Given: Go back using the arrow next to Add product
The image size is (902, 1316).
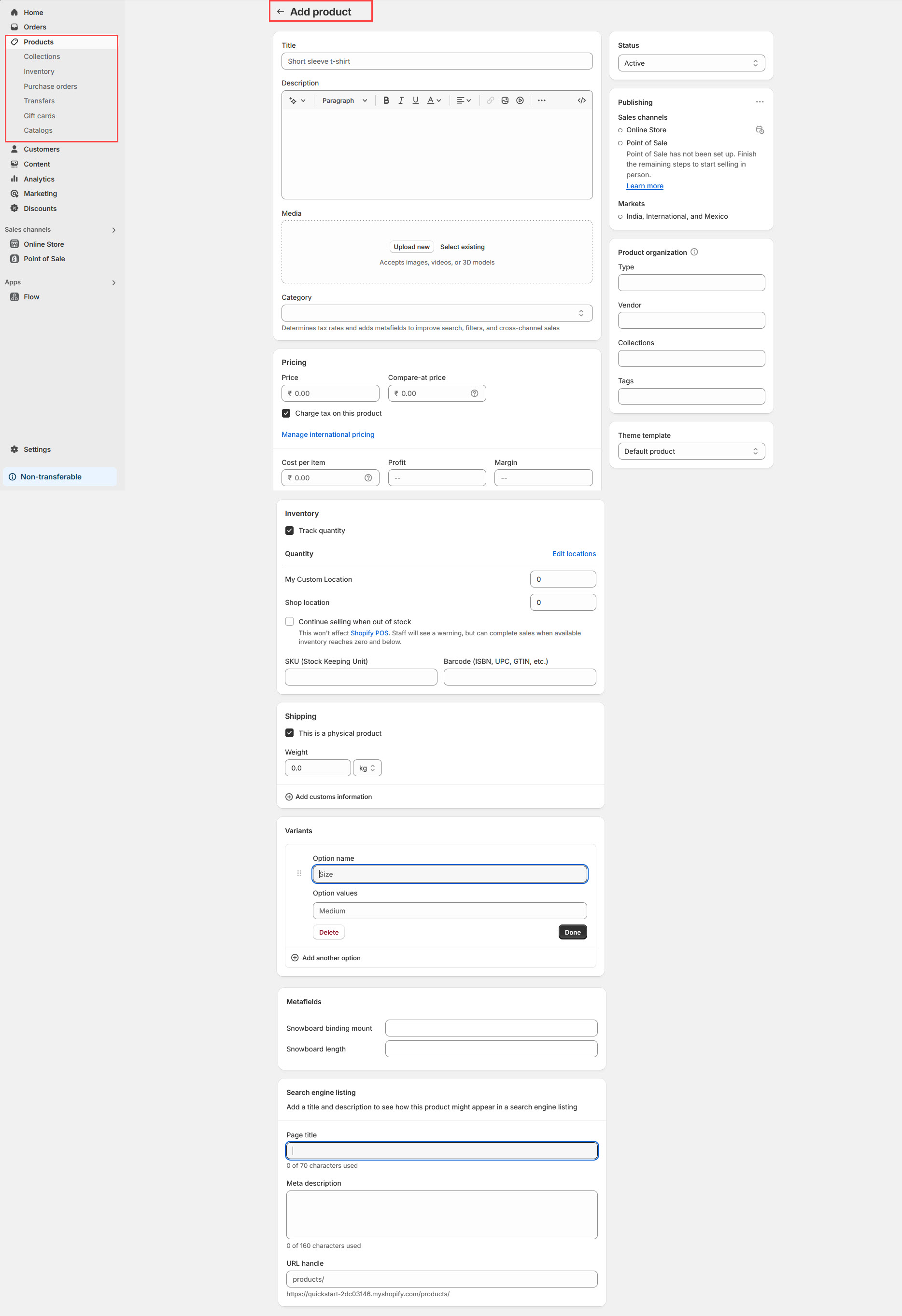Looking at the screenshot, I should coord(280,12).
